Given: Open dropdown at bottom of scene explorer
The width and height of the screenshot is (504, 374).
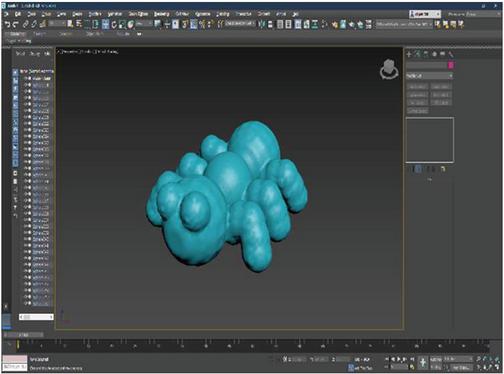Looking at the screenshot, I should [36, 317].
